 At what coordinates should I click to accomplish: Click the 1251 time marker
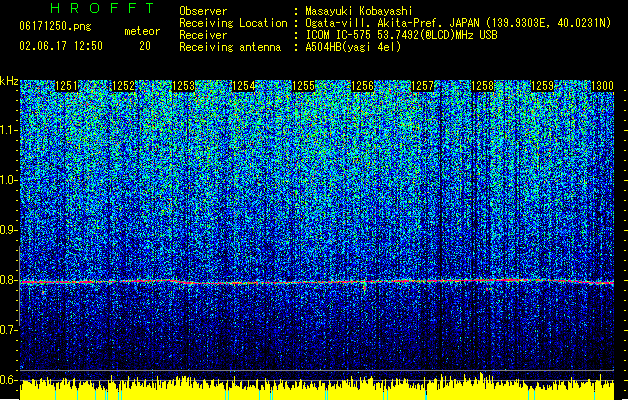(x=66, y=86)
